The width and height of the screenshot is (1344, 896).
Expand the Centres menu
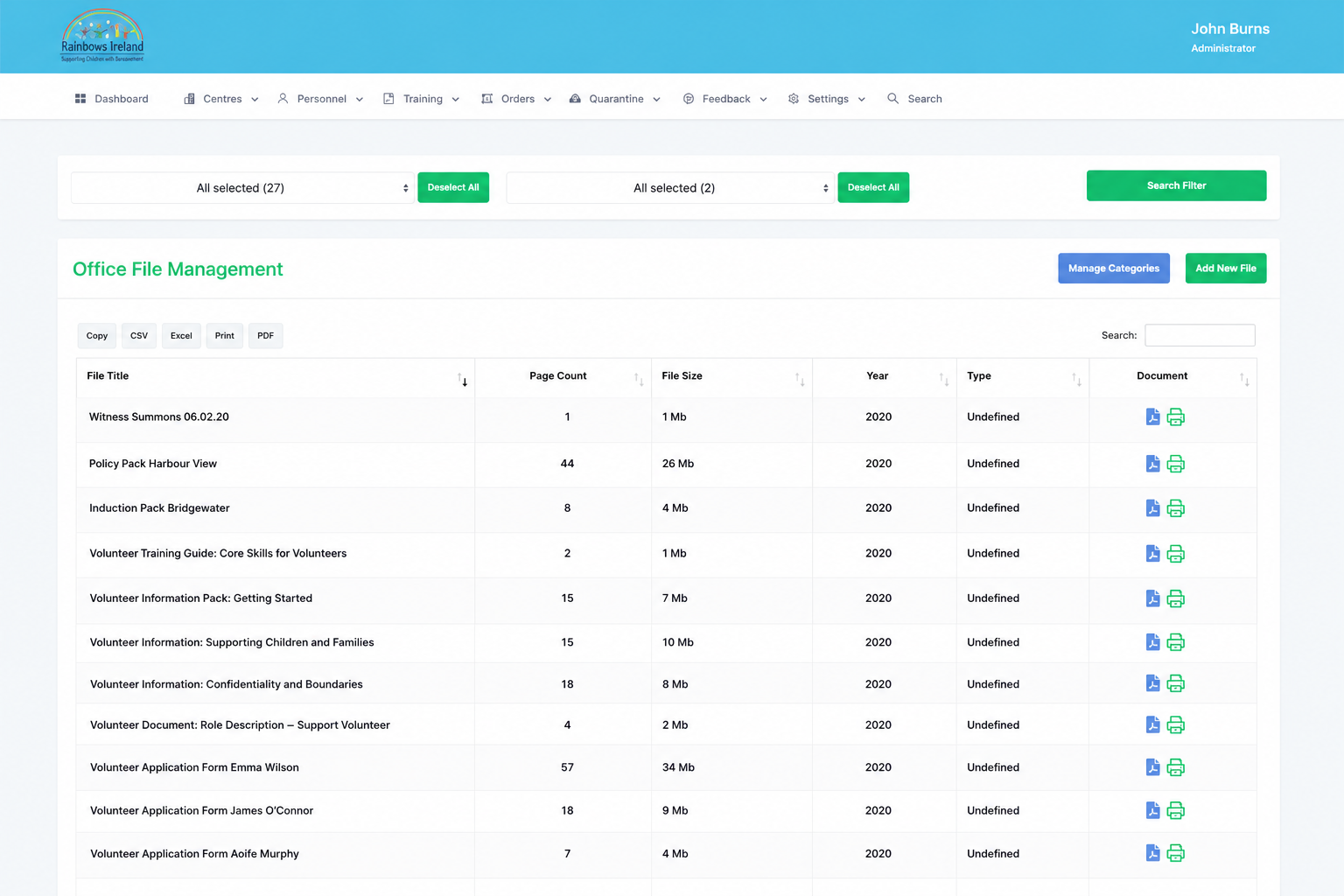221,99
